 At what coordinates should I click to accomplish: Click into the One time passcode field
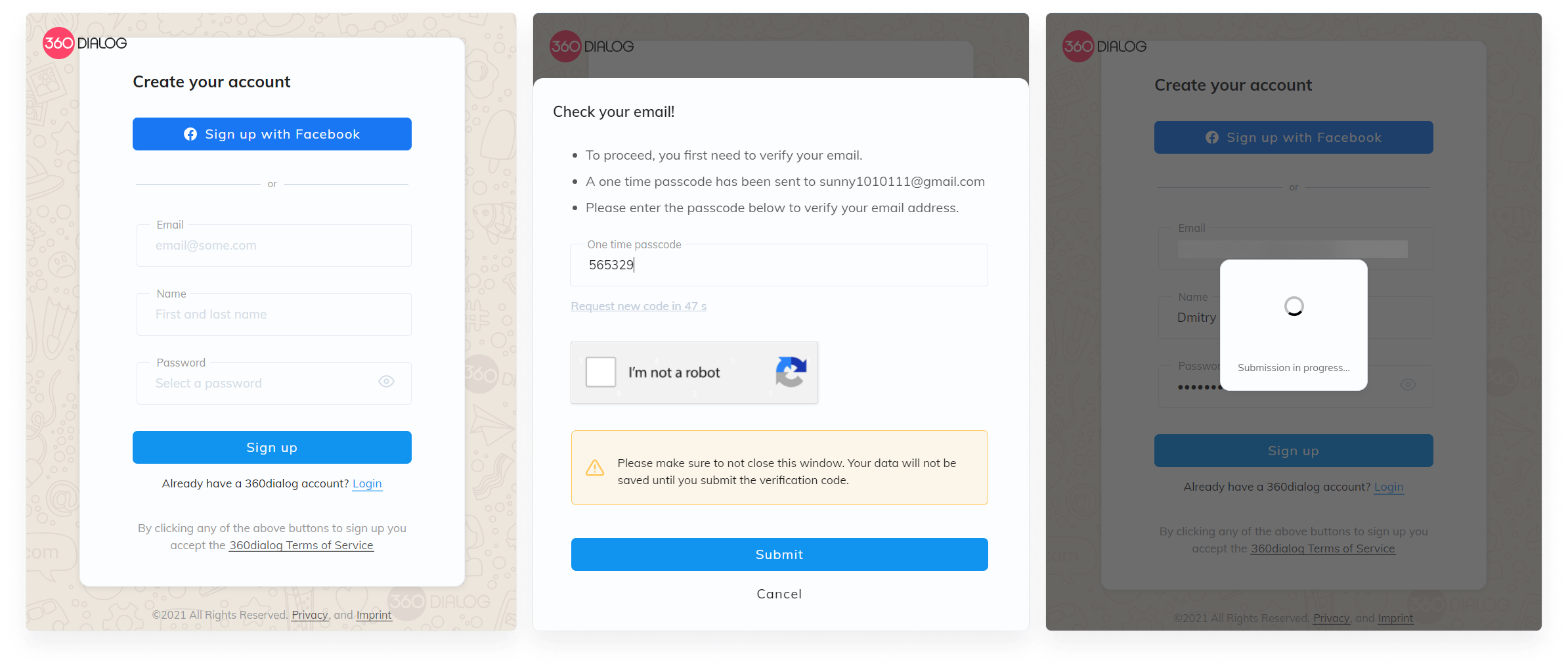pos(779,265)
